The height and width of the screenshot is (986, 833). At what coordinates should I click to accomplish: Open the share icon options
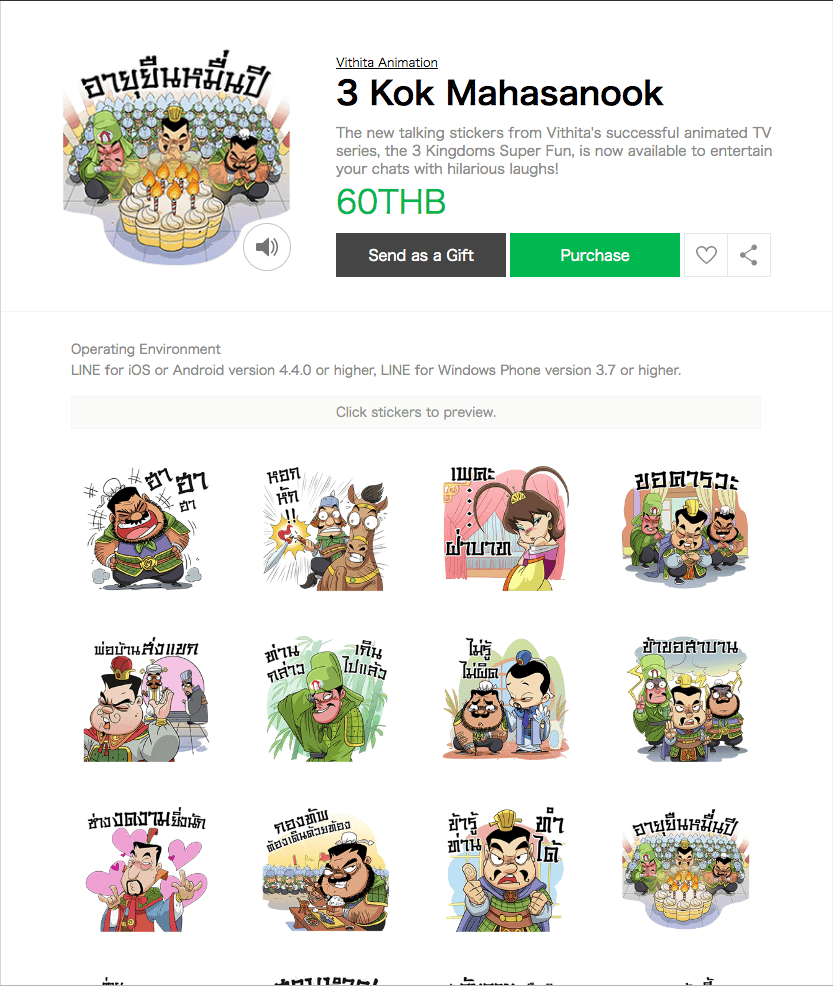749,255
